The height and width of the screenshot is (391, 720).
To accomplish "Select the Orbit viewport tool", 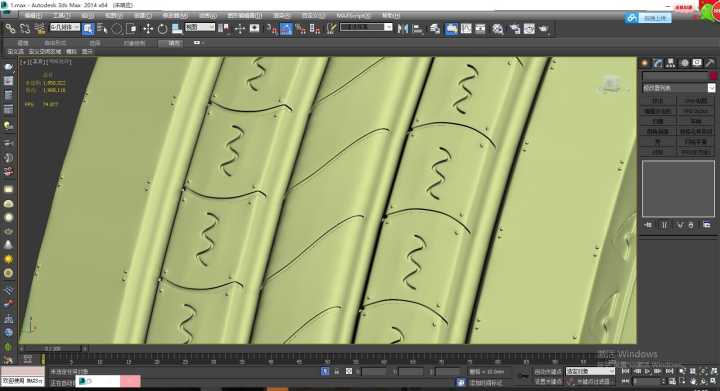I will (x=703, y=381).
